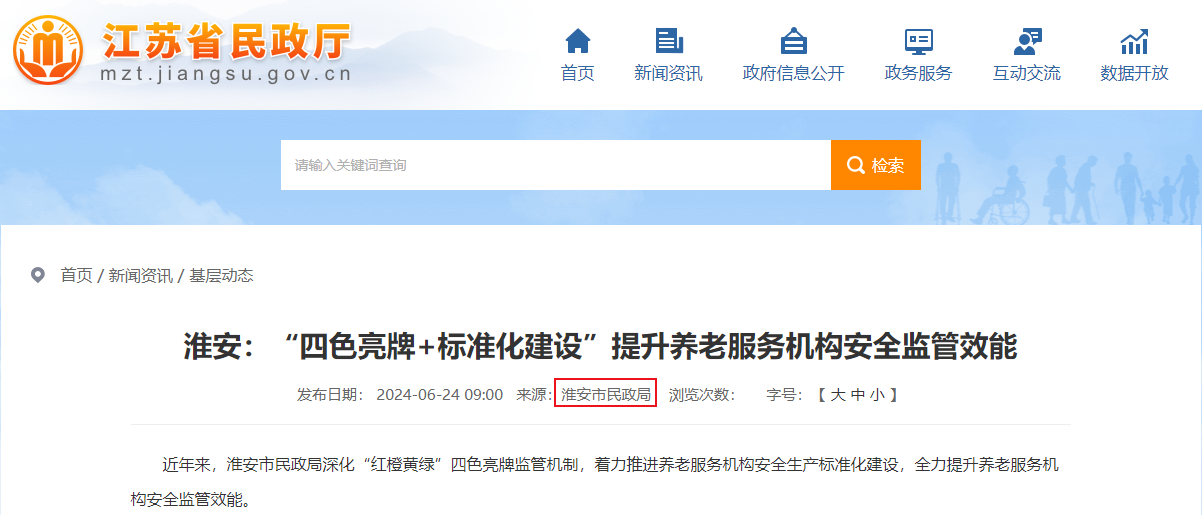
Task: Click the clipboard icon above 政府信息公开
Action: [793, 41]
